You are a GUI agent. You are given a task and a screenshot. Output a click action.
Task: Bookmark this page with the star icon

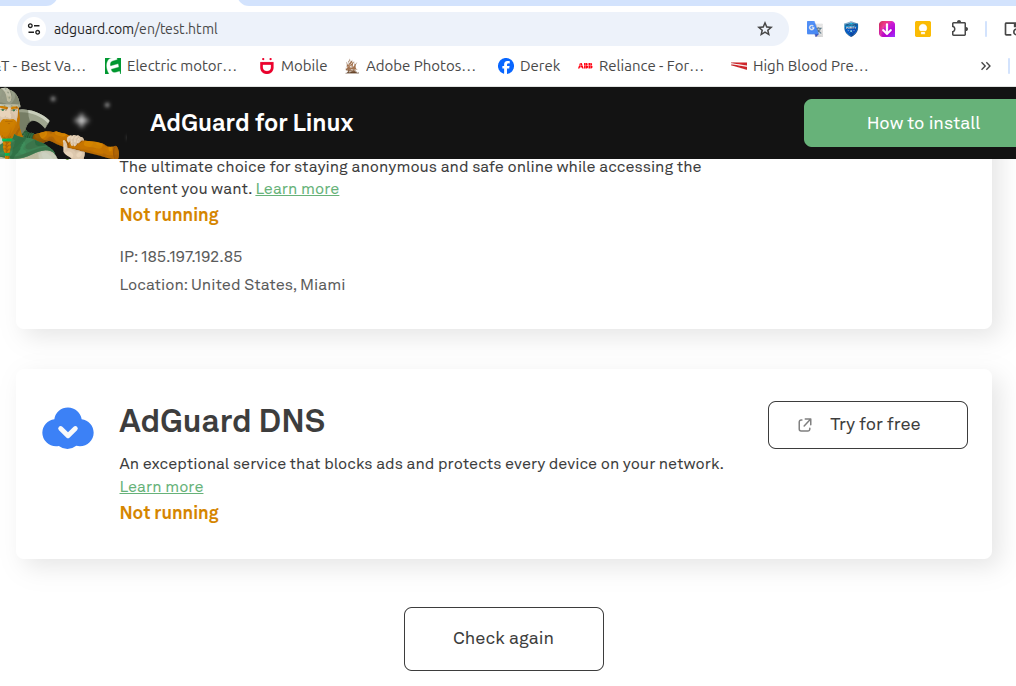(765, 29)
